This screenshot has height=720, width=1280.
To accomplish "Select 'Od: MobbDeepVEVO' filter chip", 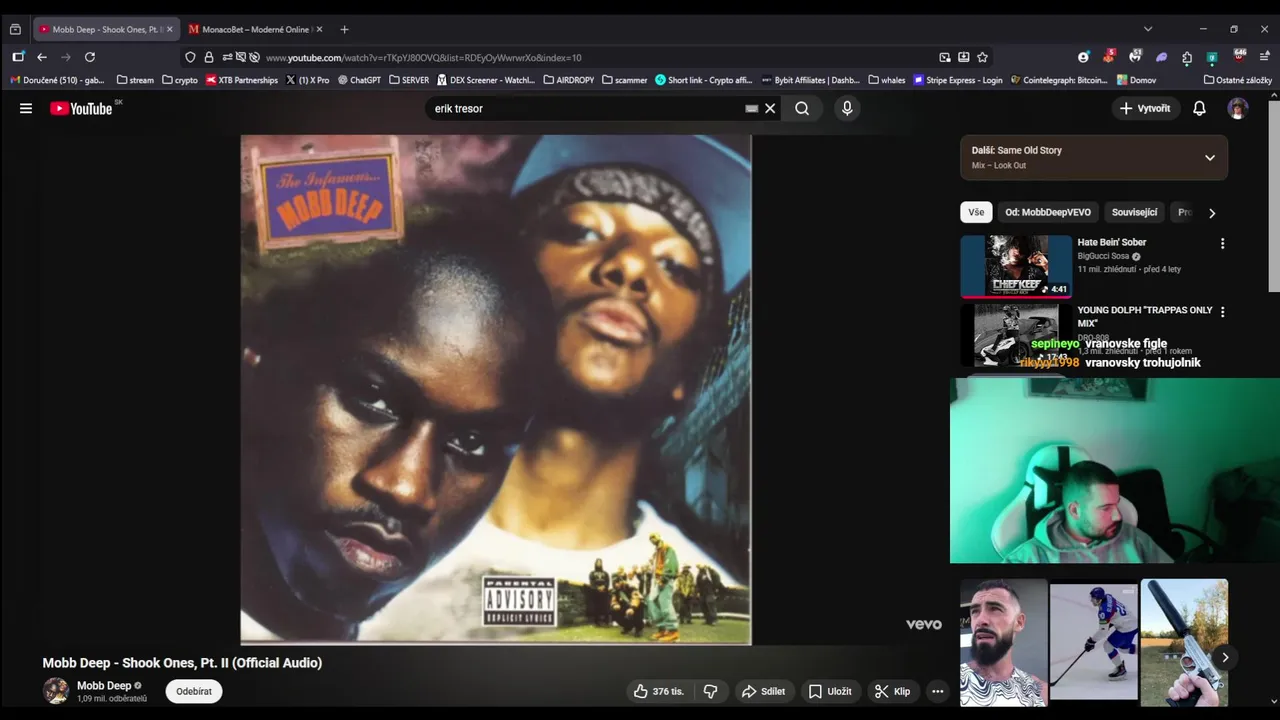I will [1048, 212].
